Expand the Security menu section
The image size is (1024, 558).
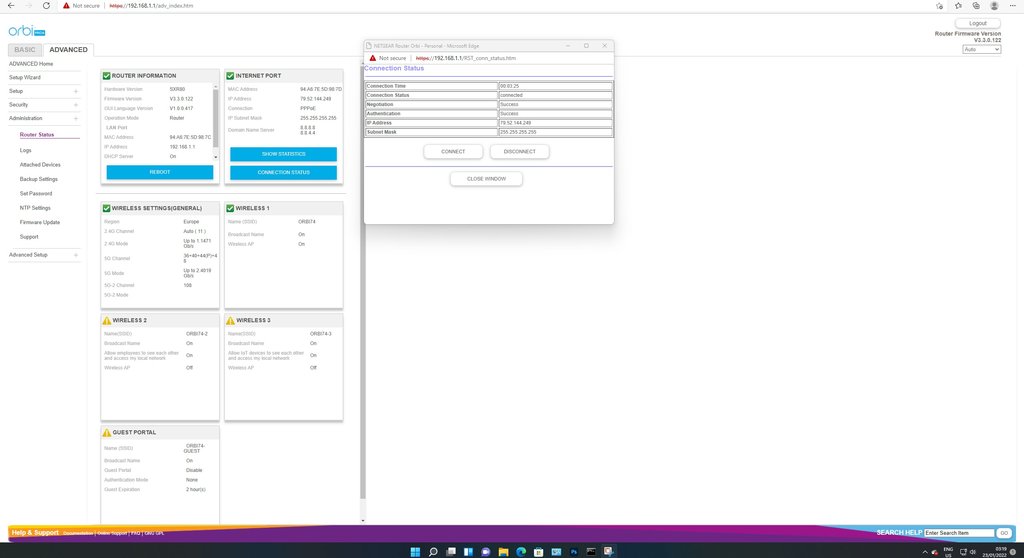click(x=76, y=105)
